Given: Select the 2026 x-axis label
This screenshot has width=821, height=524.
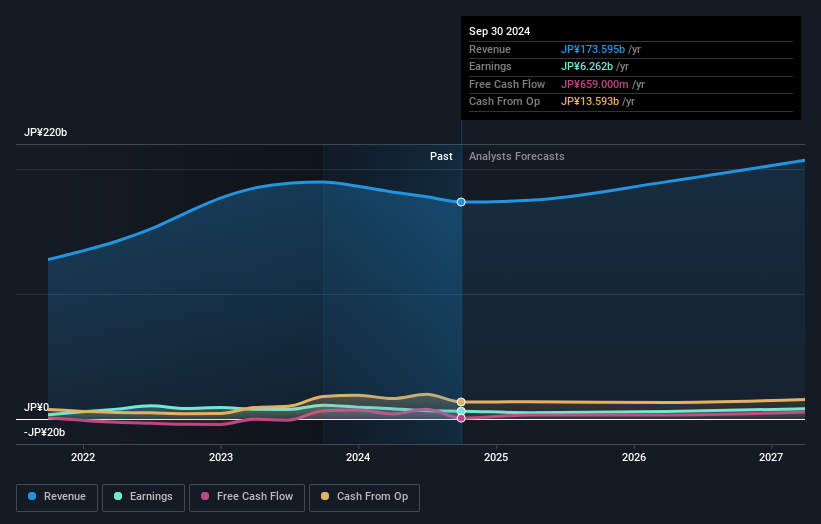Looking at the screenshot, I should point(634,458).
